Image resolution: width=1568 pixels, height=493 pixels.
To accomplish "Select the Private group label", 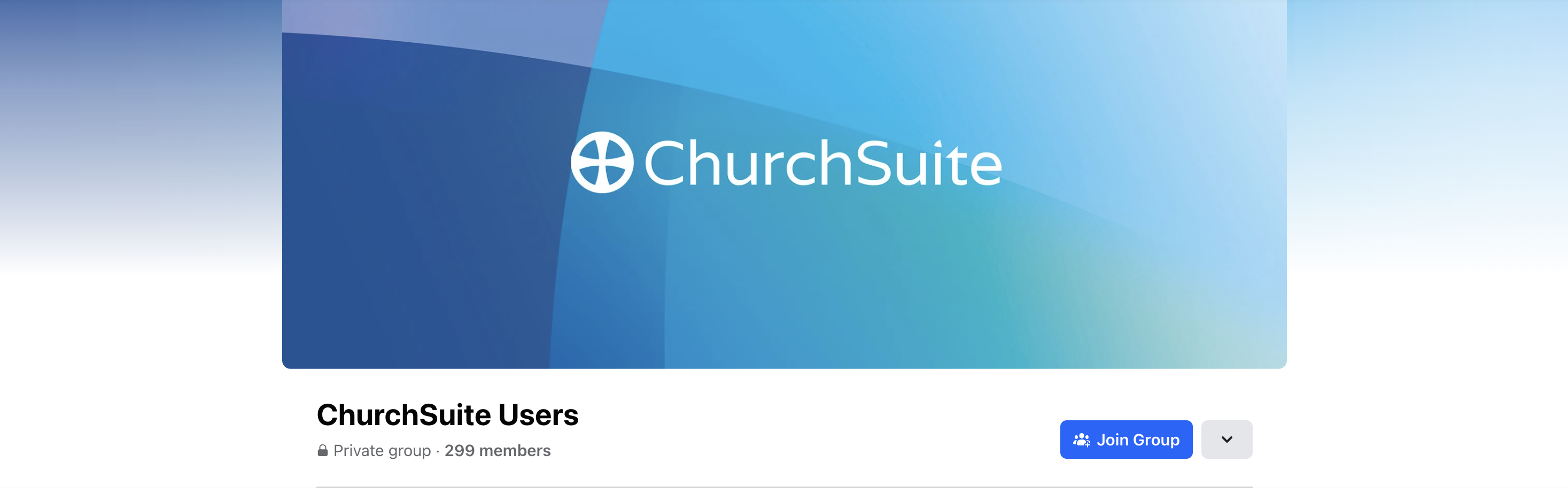I will point(382,450).
